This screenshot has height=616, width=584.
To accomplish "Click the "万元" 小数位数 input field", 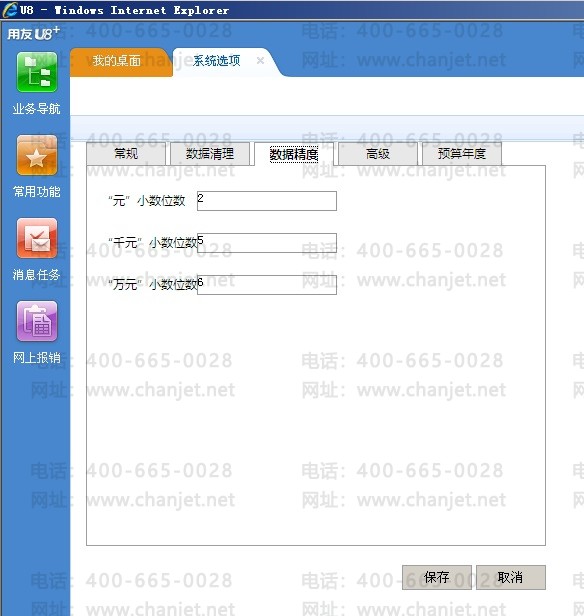I will coord(267,285).
